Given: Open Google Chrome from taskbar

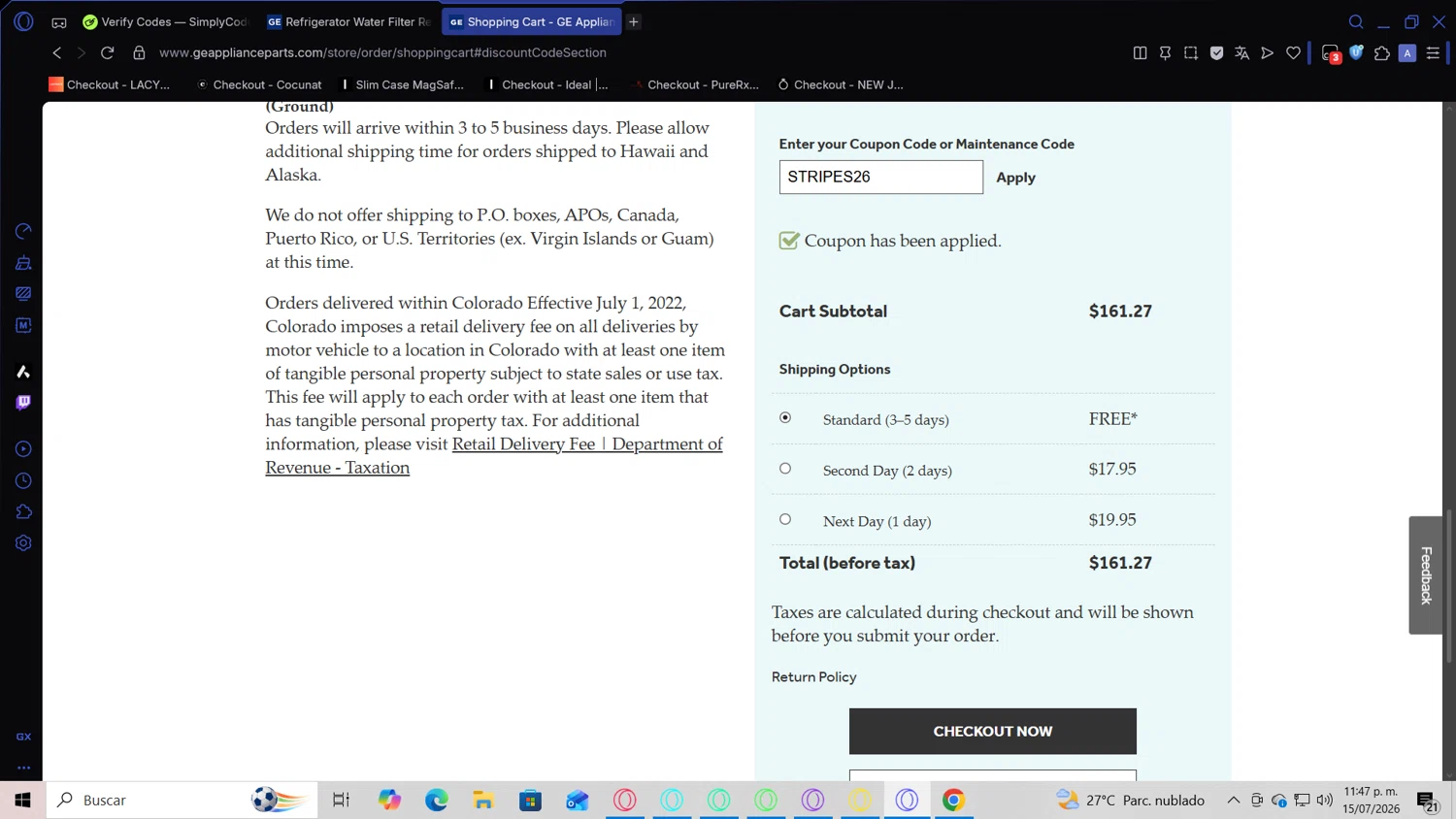Looking at the screenshot, I should pyautogui.click(x=953, y=800).
